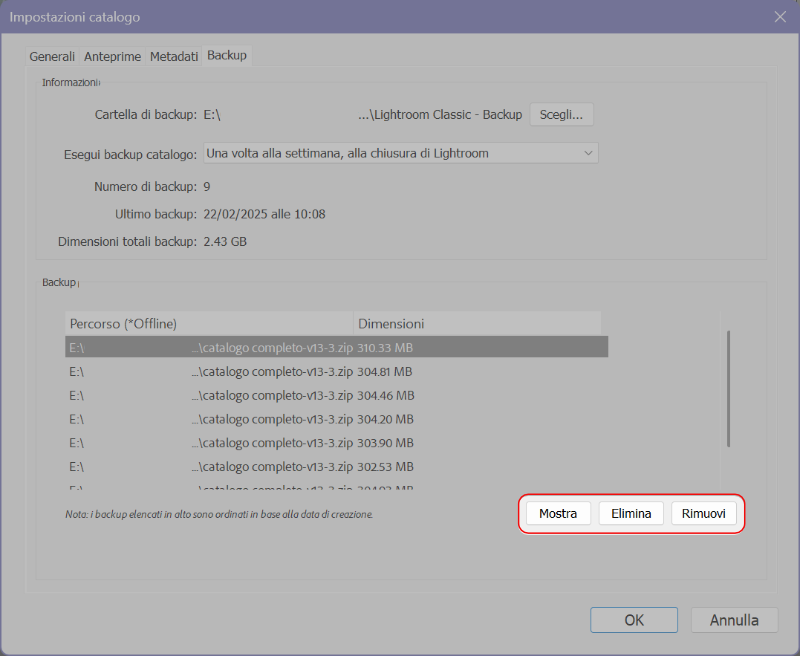Open the backup frequency dropdown
Image resolution: width=800 pixels, height=656 pixels.
[x=400, y=152]
